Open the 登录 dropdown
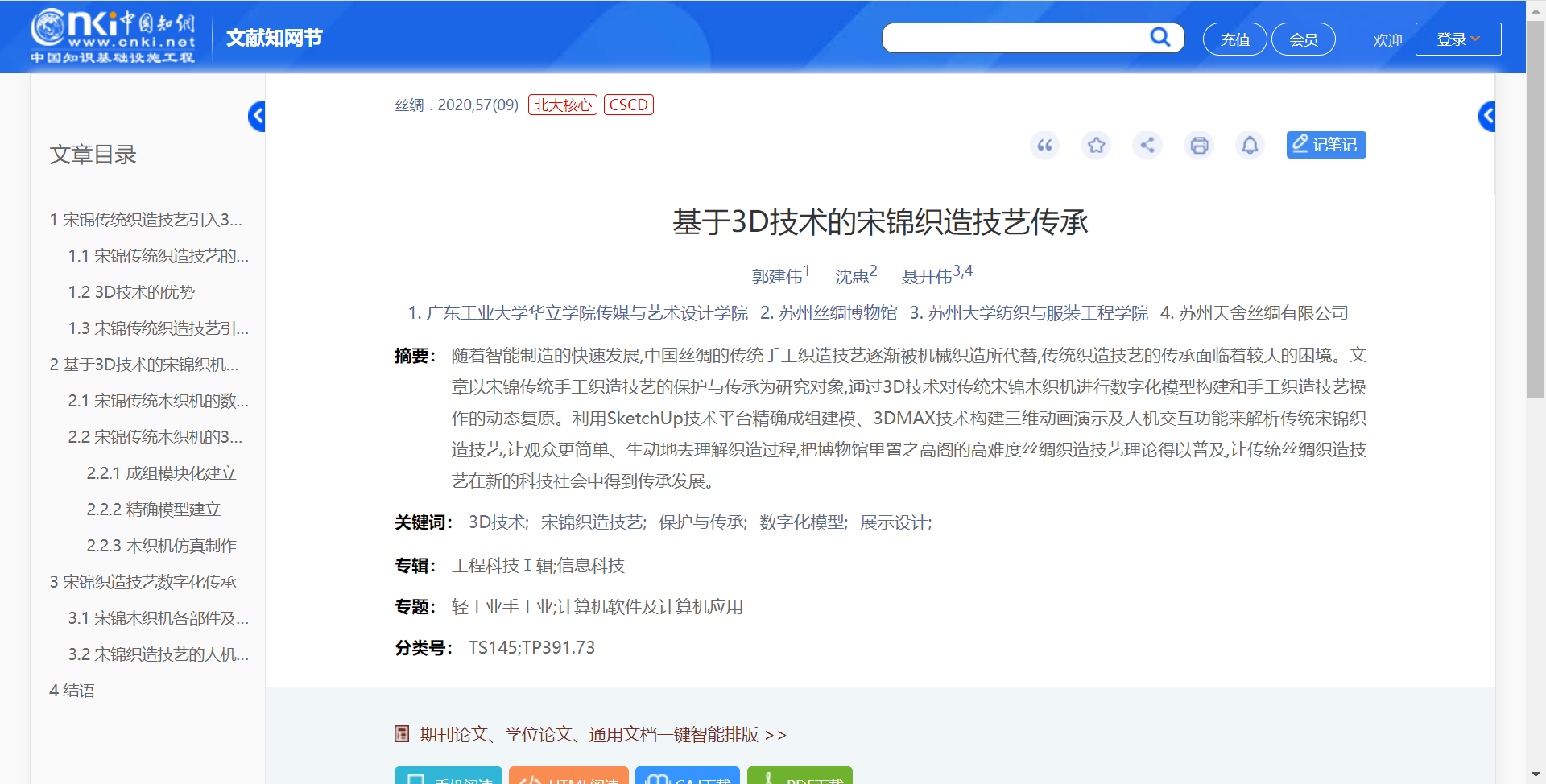 point(1457,38)
